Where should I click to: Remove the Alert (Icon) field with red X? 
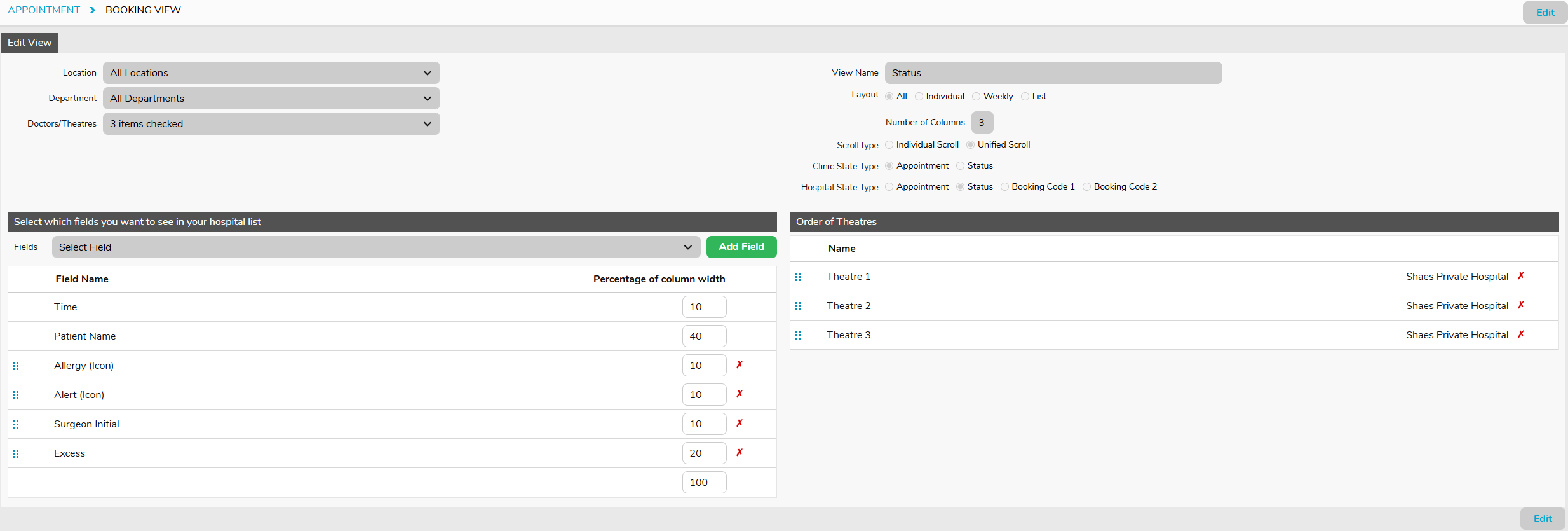click(740, 394)
